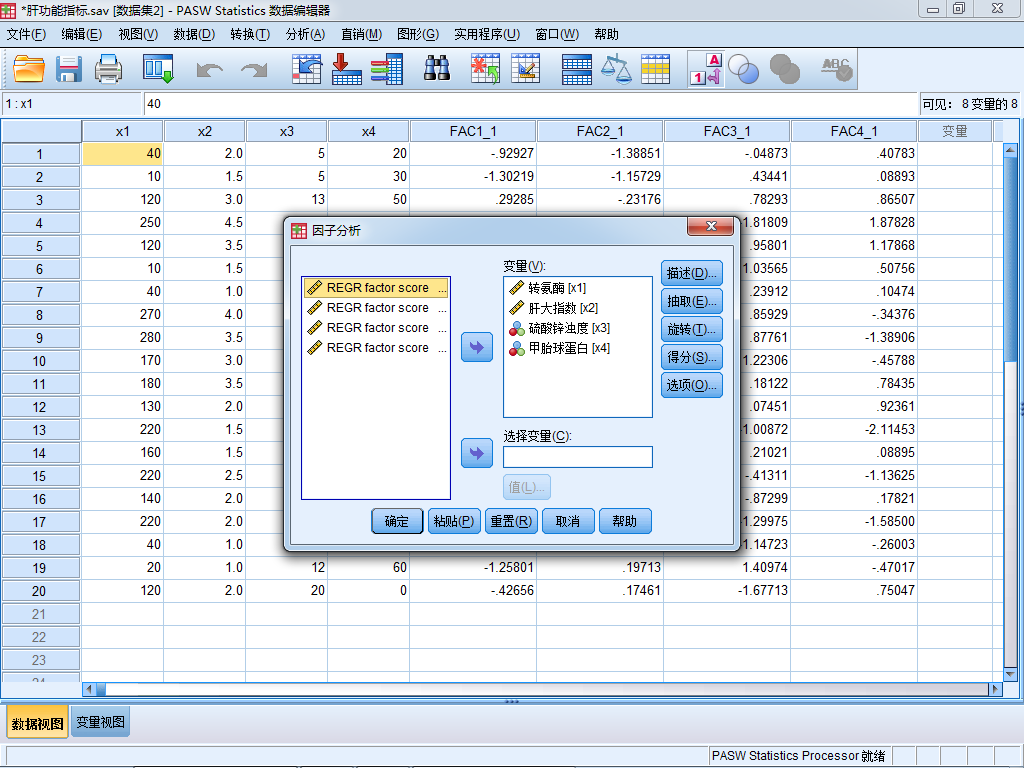Click the 帮助 button in dialog
This screenshot has height=768, width=1024.
pos(625,521)
